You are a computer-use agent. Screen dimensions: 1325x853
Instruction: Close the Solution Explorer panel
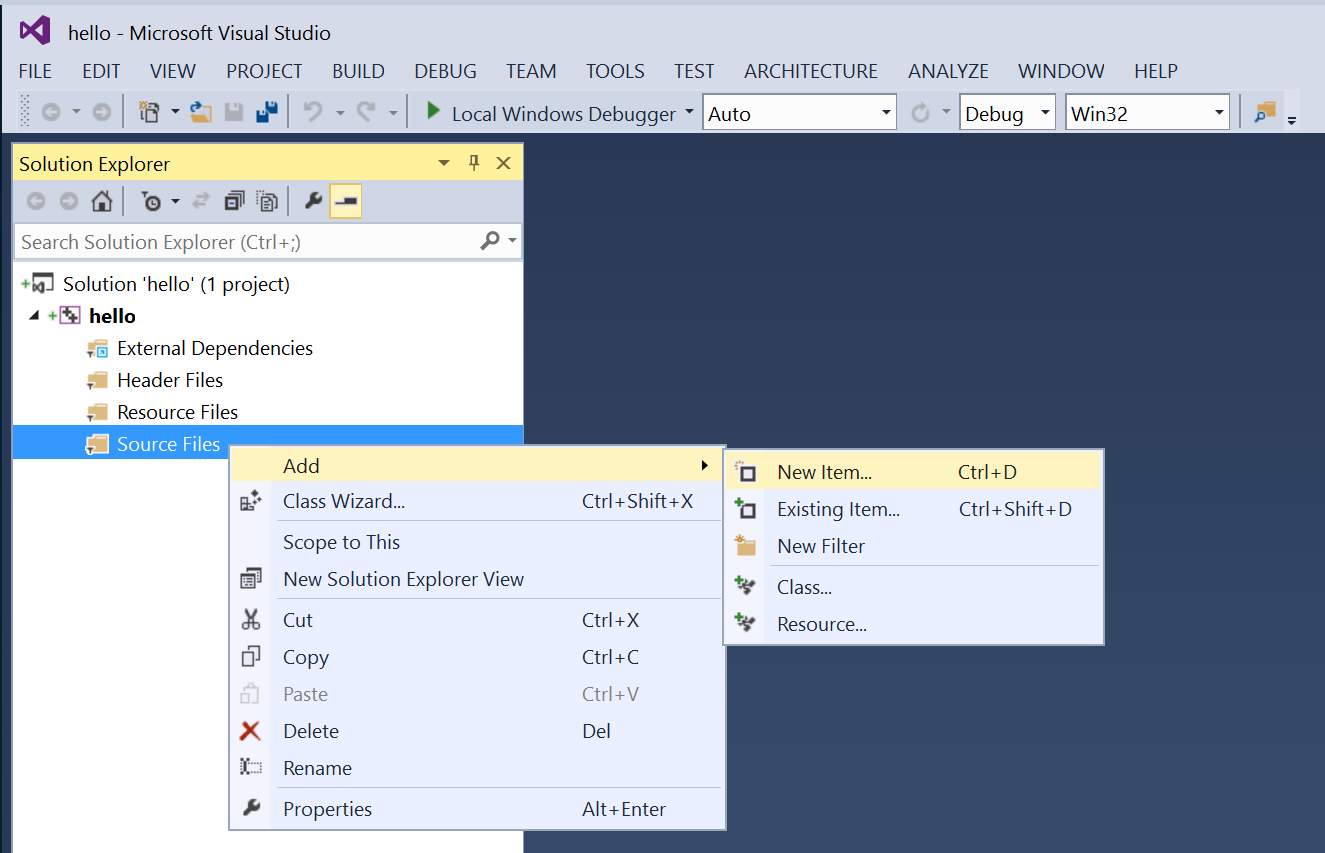click(503, 163)
